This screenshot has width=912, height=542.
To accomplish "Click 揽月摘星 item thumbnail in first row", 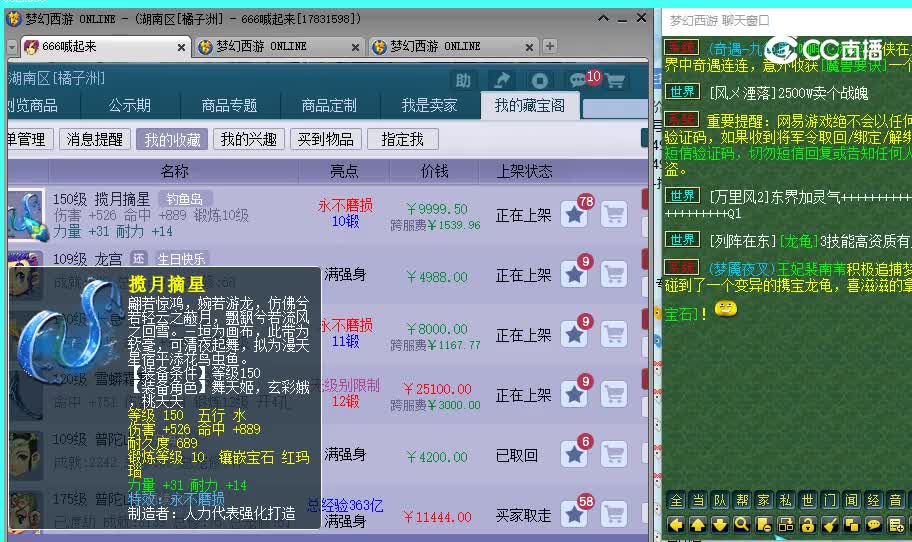I will 26,215.
